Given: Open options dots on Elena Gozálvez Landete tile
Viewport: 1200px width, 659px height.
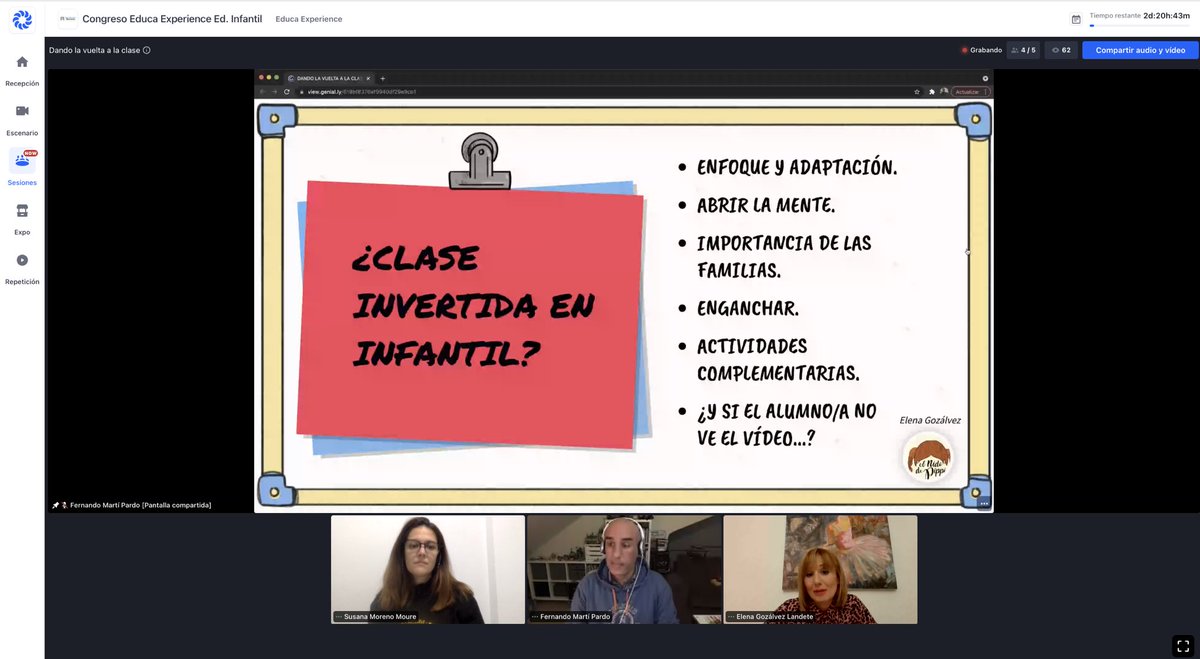Looking at the screenshot, I should [x=731, y=617].
